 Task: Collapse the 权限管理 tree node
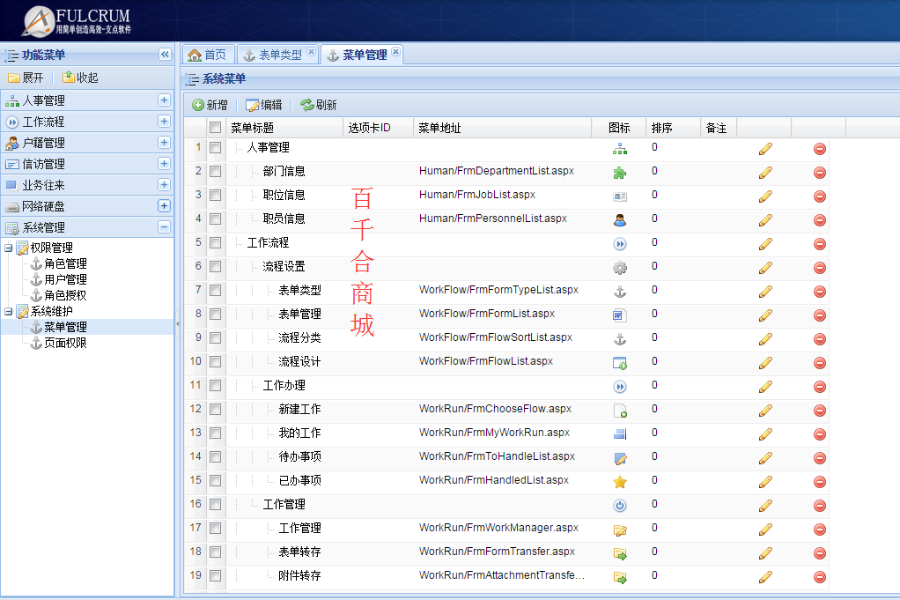pyautogui.click(x=9, y=248)
